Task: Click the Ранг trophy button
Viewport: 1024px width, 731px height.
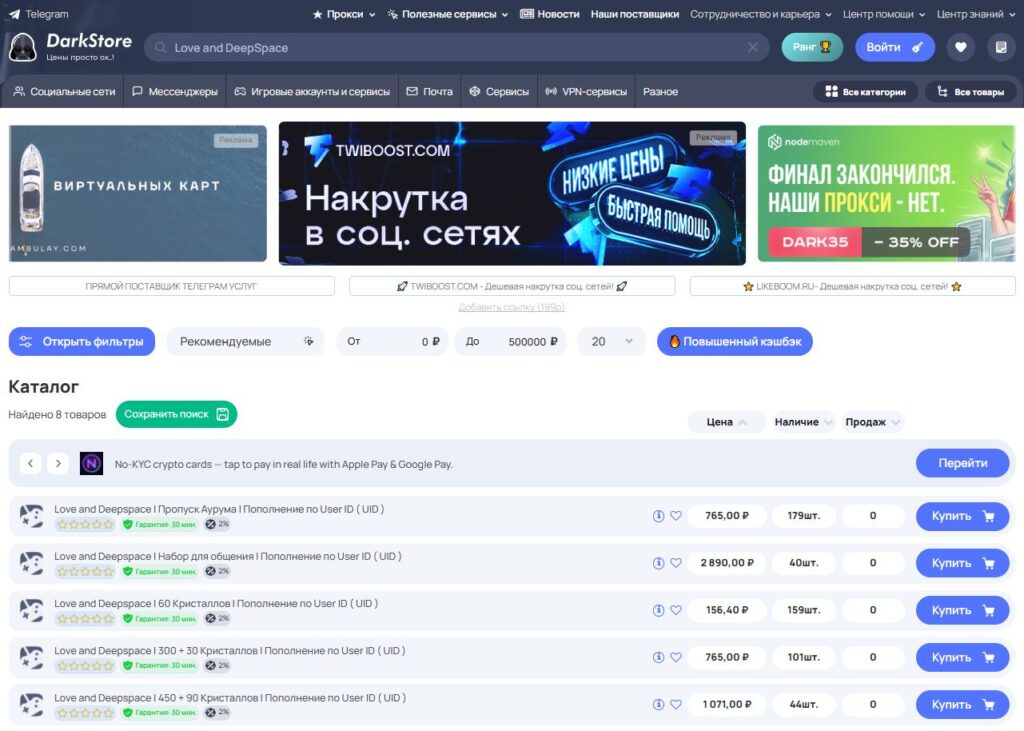Action: click(x=812, y=47)
